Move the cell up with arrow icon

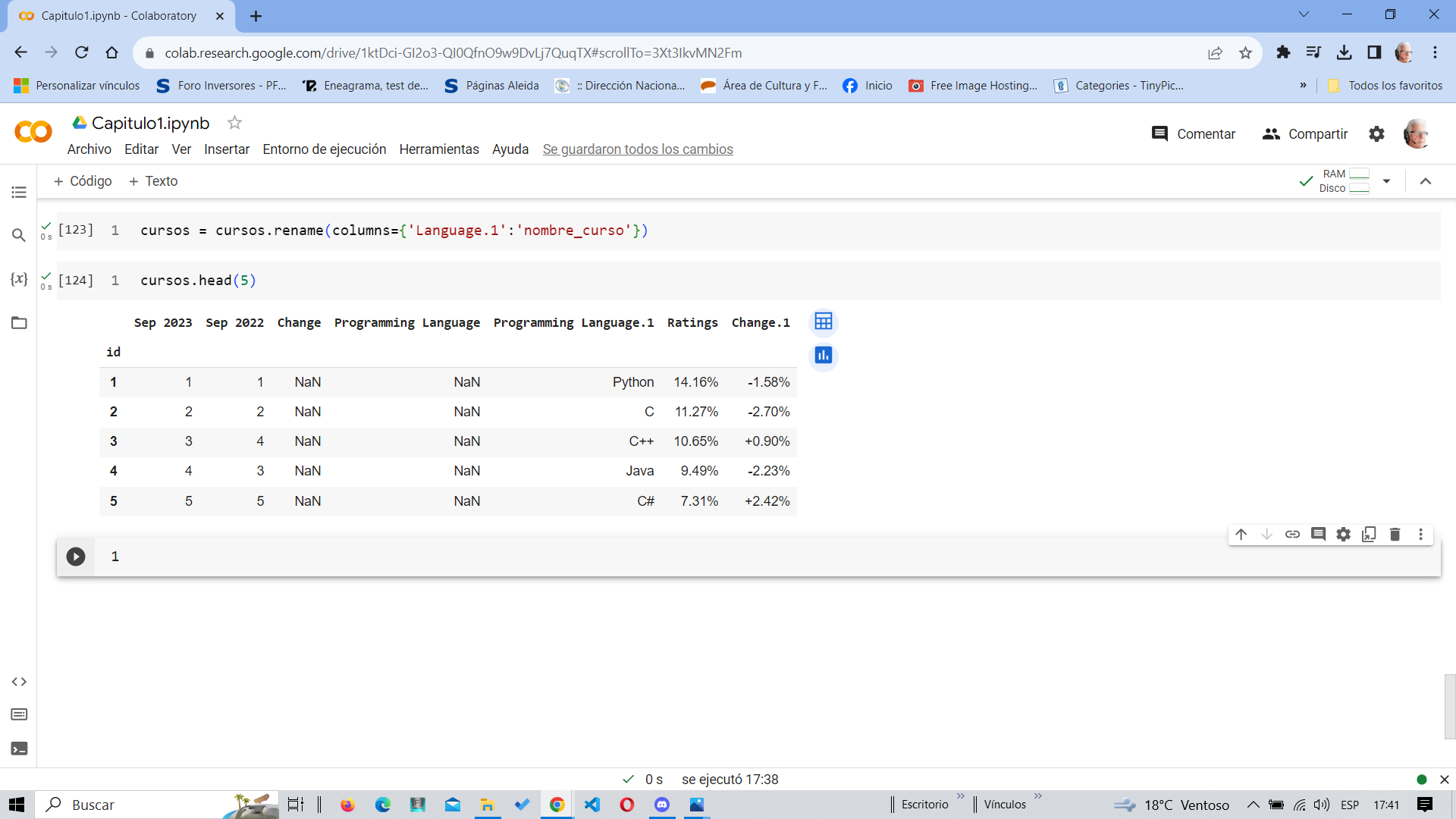pos(1241,535)
